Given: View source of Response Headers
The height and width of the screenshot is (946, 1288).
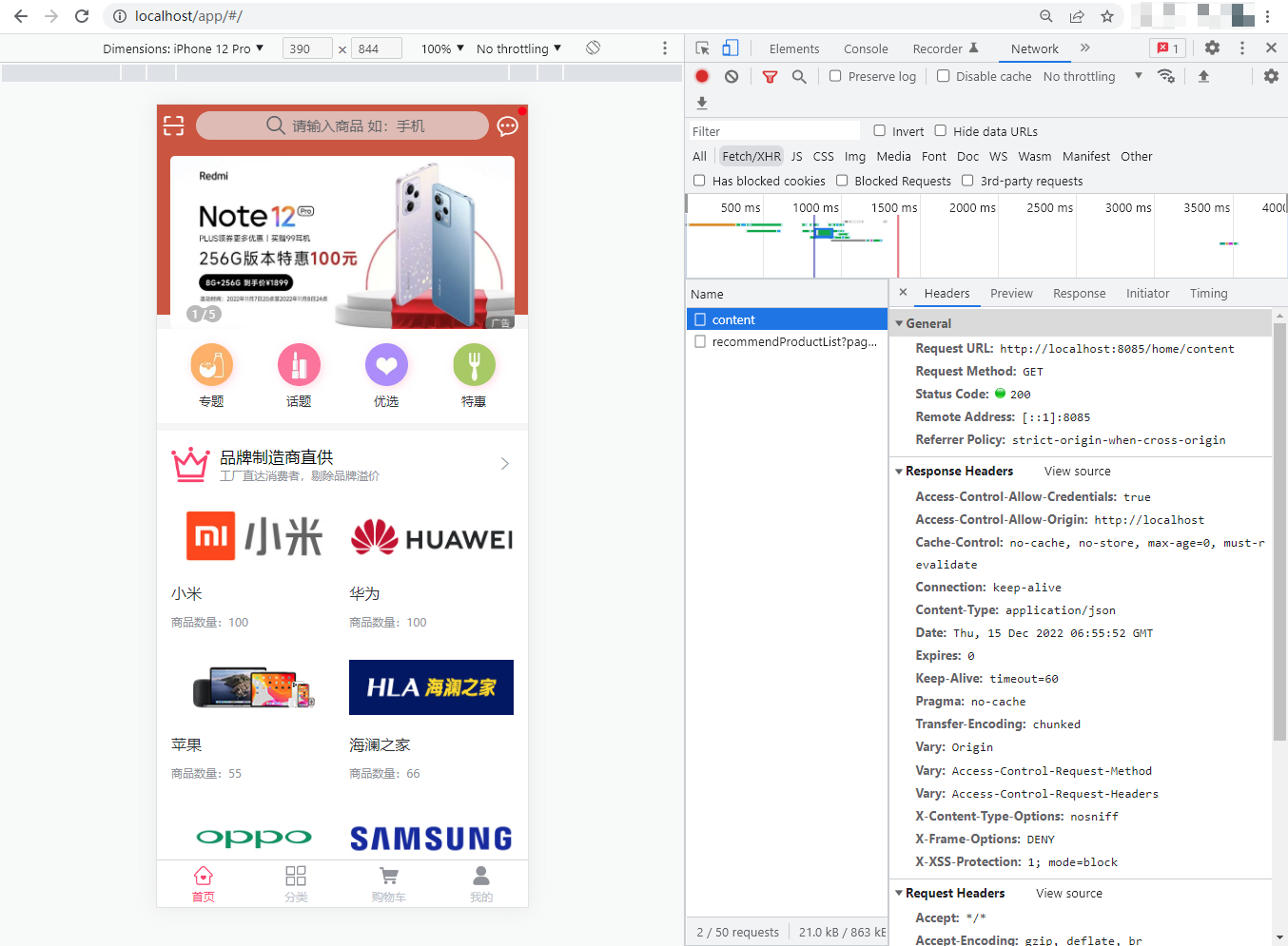Looking at the screenshot, I should 1077,471.
